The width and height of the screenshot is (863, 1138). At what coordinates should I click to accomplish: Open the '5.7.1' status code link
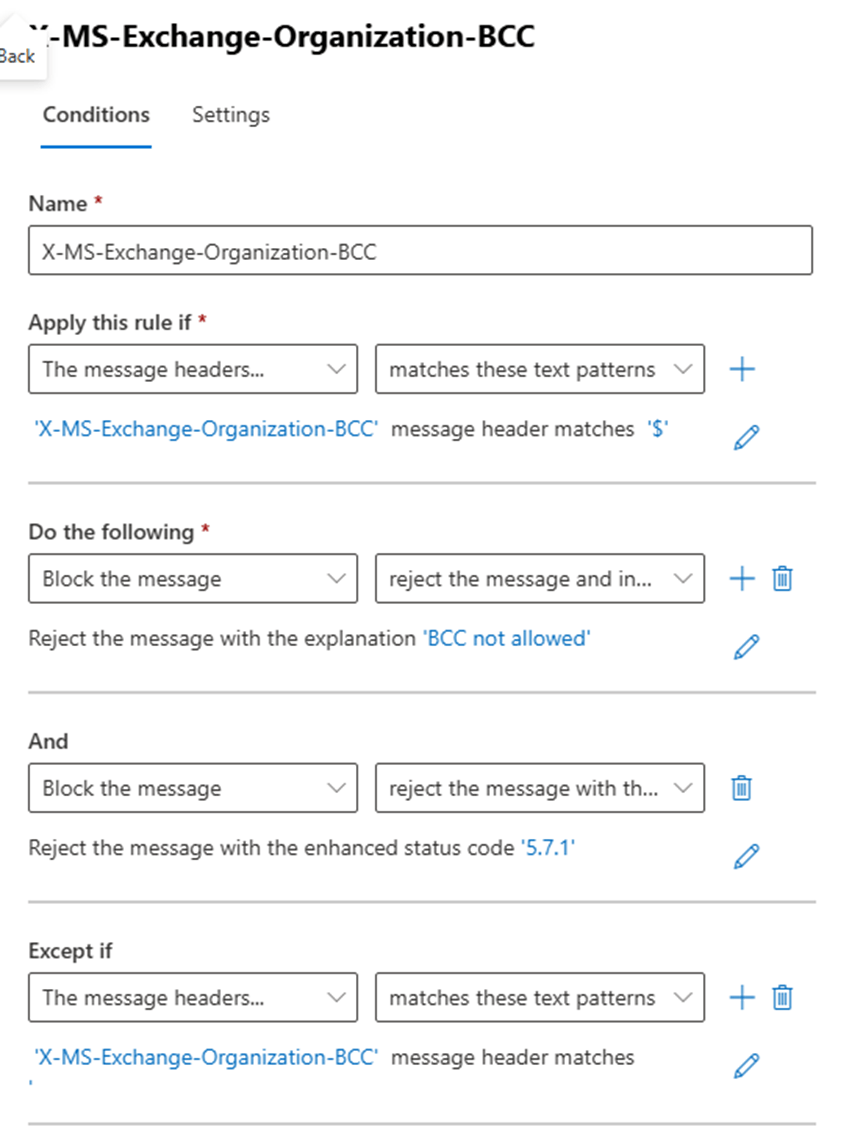(x=548, y=848)
